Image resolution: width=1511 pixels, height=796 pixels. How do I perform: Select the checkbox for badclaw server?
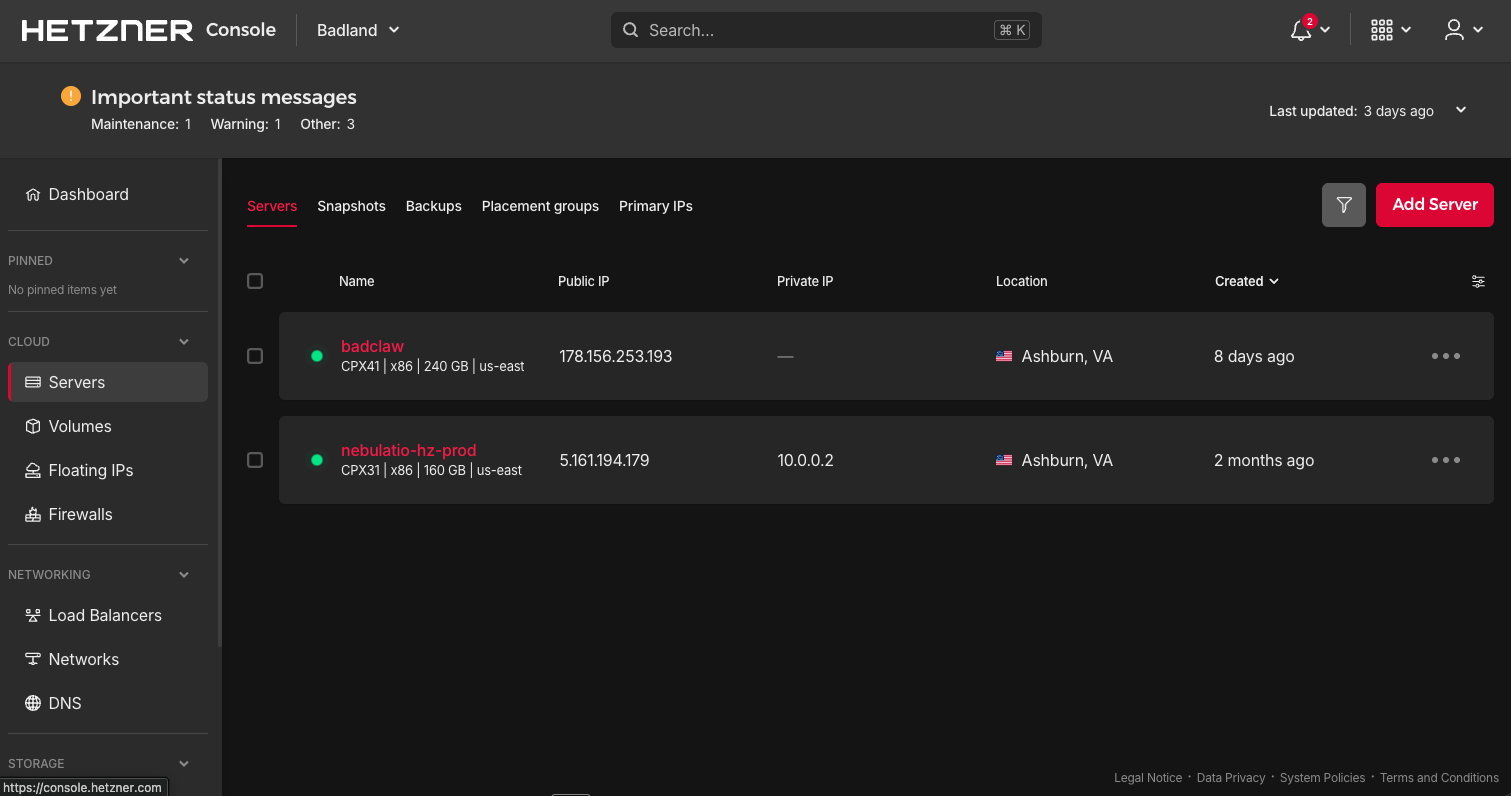pos(255,356)
